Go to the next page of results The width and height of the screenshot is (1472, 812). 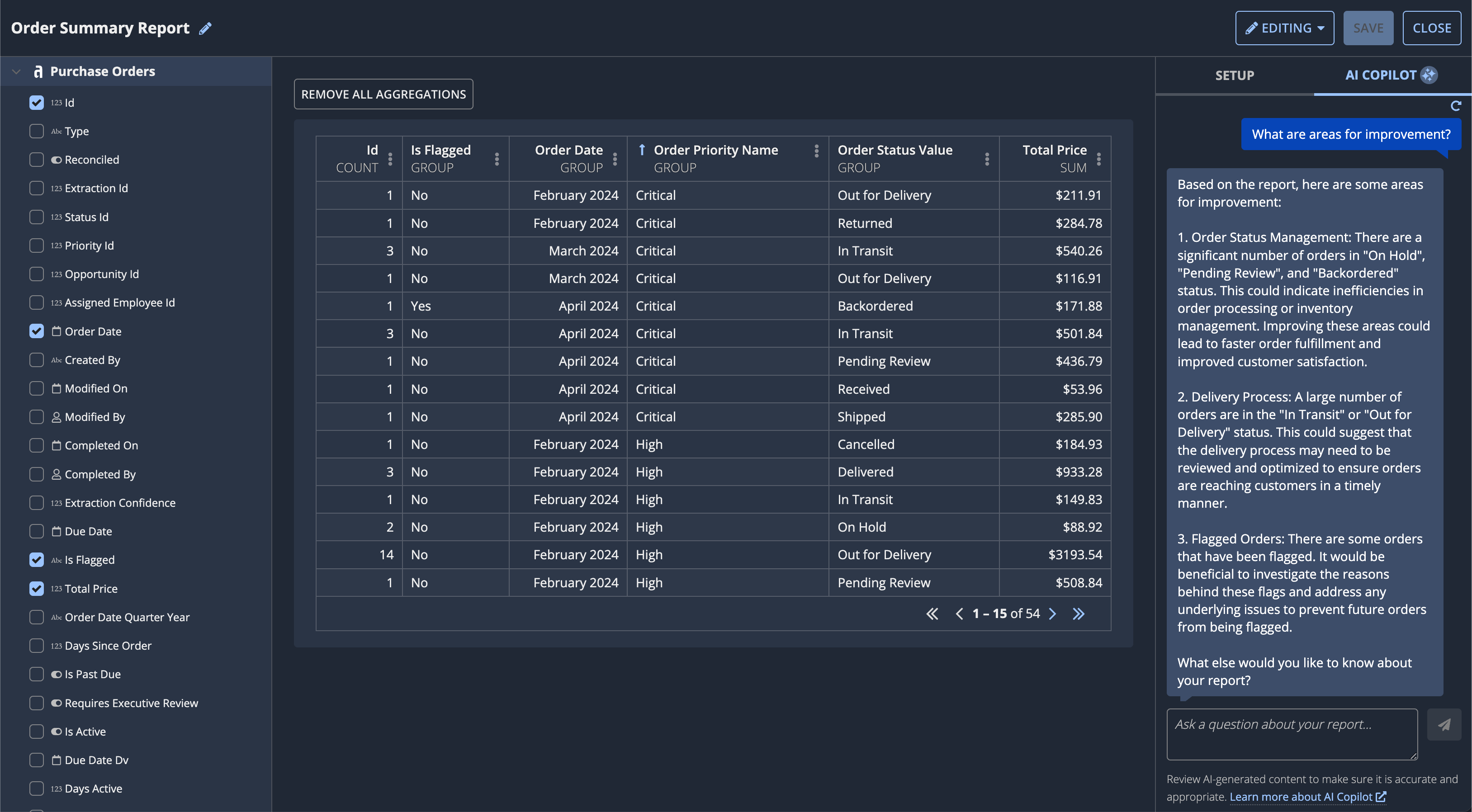[1053, 614]
